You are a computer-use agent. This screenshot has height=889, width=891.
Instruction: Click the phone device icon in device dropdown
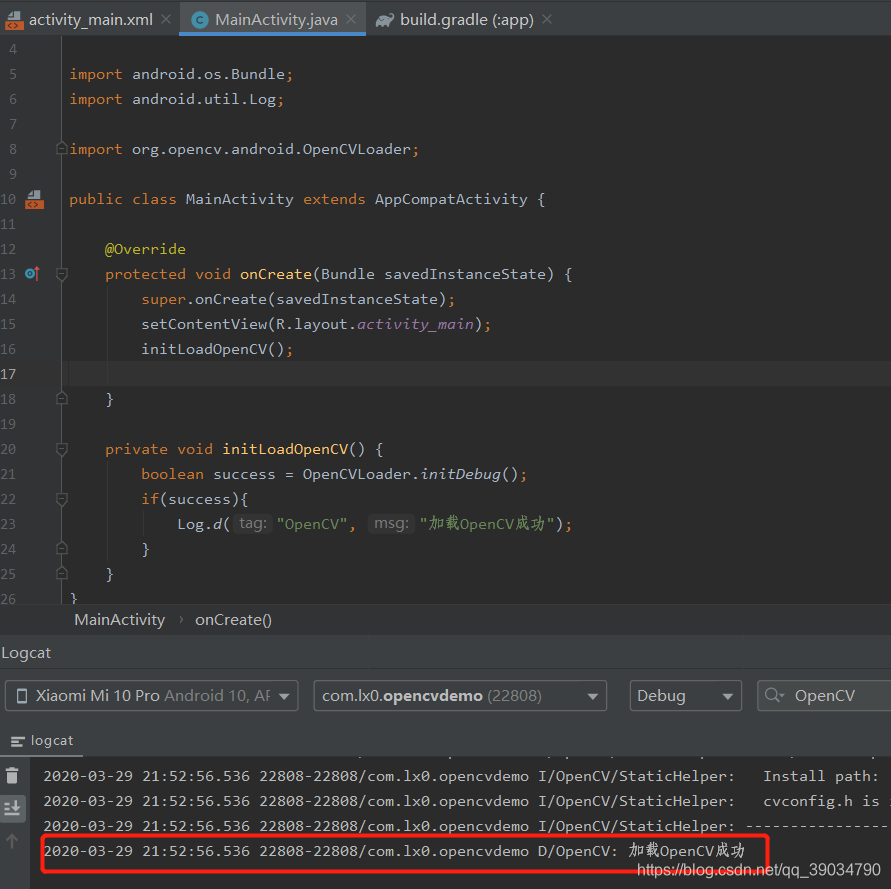pyautogui.click(x=22, y=696)
